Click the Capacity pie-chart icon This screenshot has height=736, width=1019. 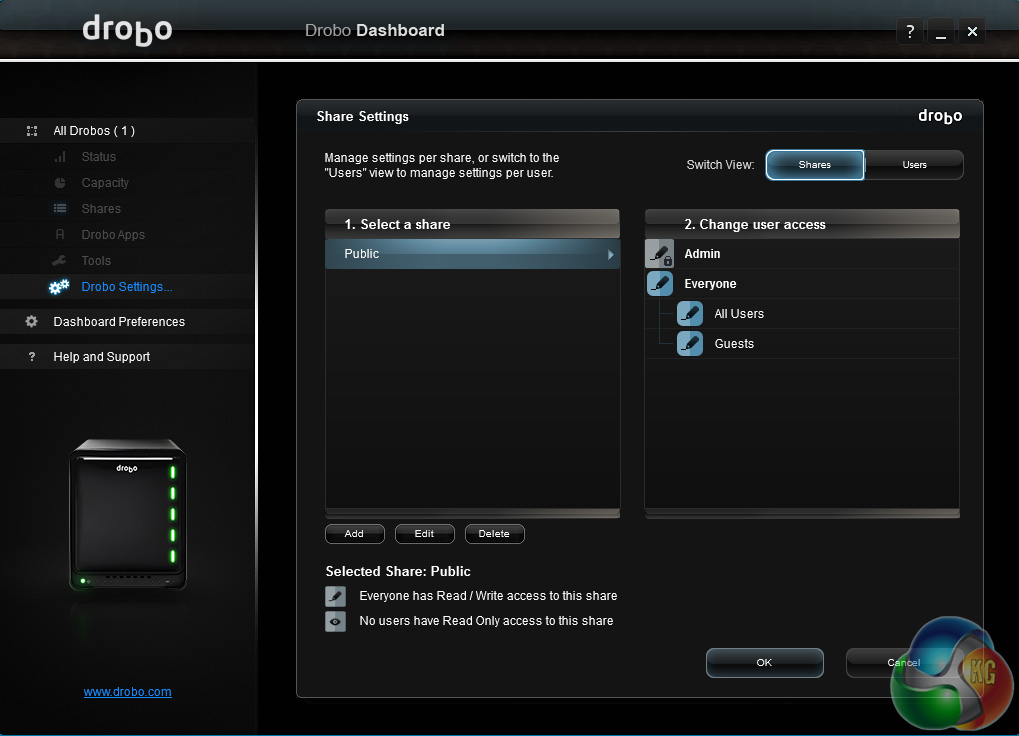tap(60, 183)
